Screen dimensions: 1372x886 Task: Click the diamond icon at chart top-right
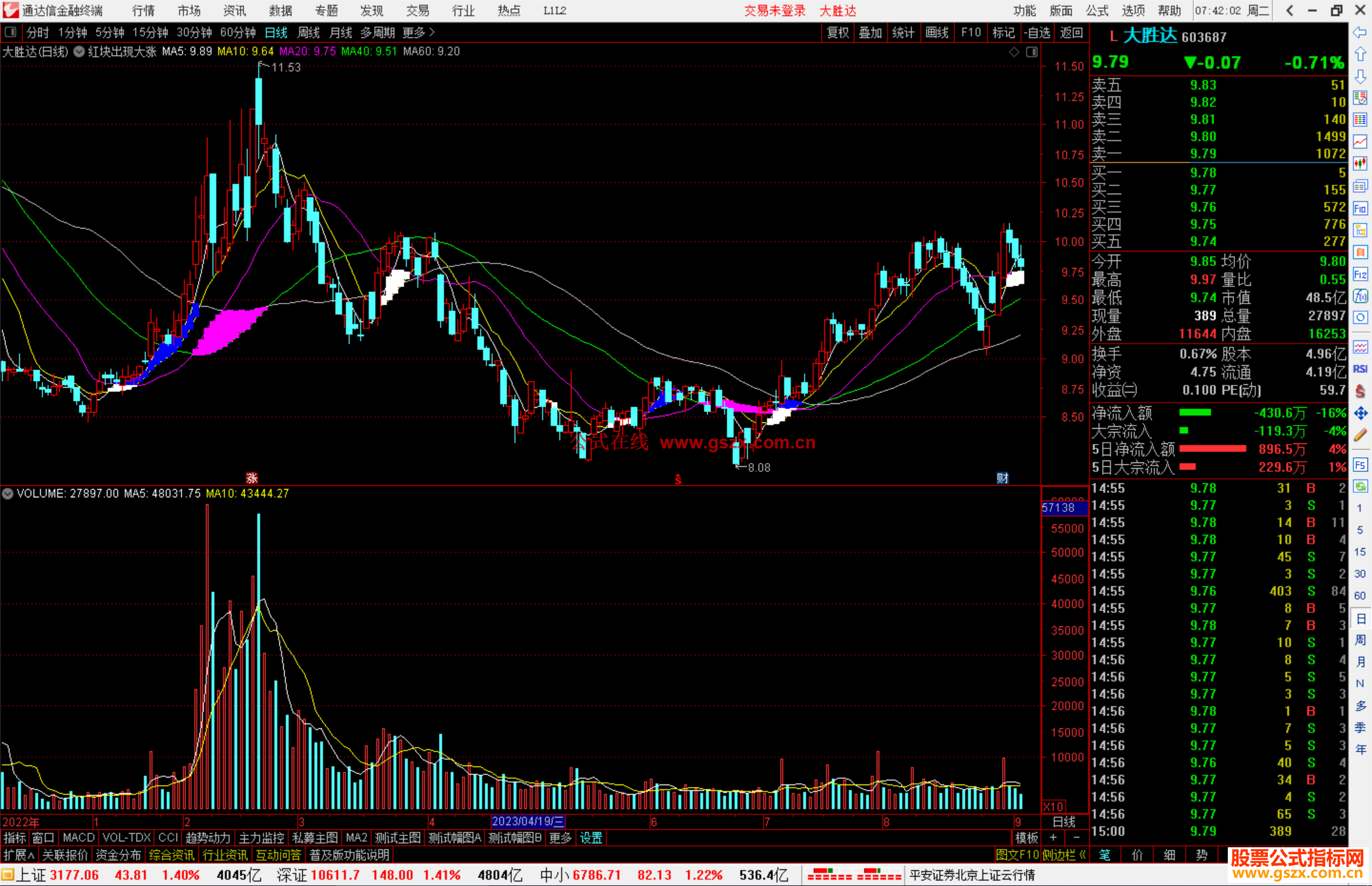point(1014,52)
